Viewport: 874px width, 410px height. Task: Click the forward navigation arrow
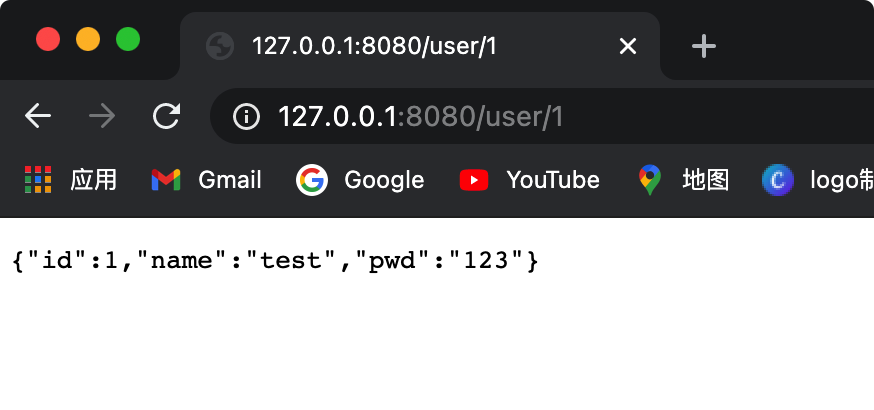tap(101, 117)
